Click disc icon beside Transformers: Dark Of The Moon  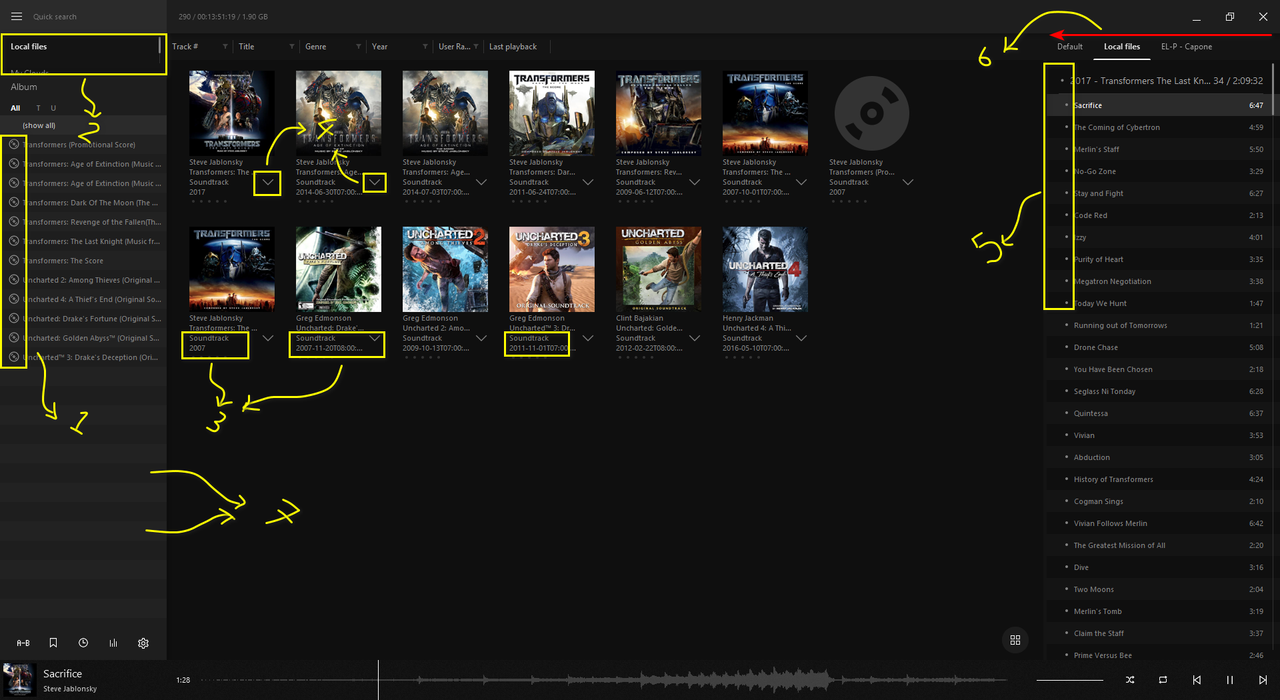click(x=14, y=202)
